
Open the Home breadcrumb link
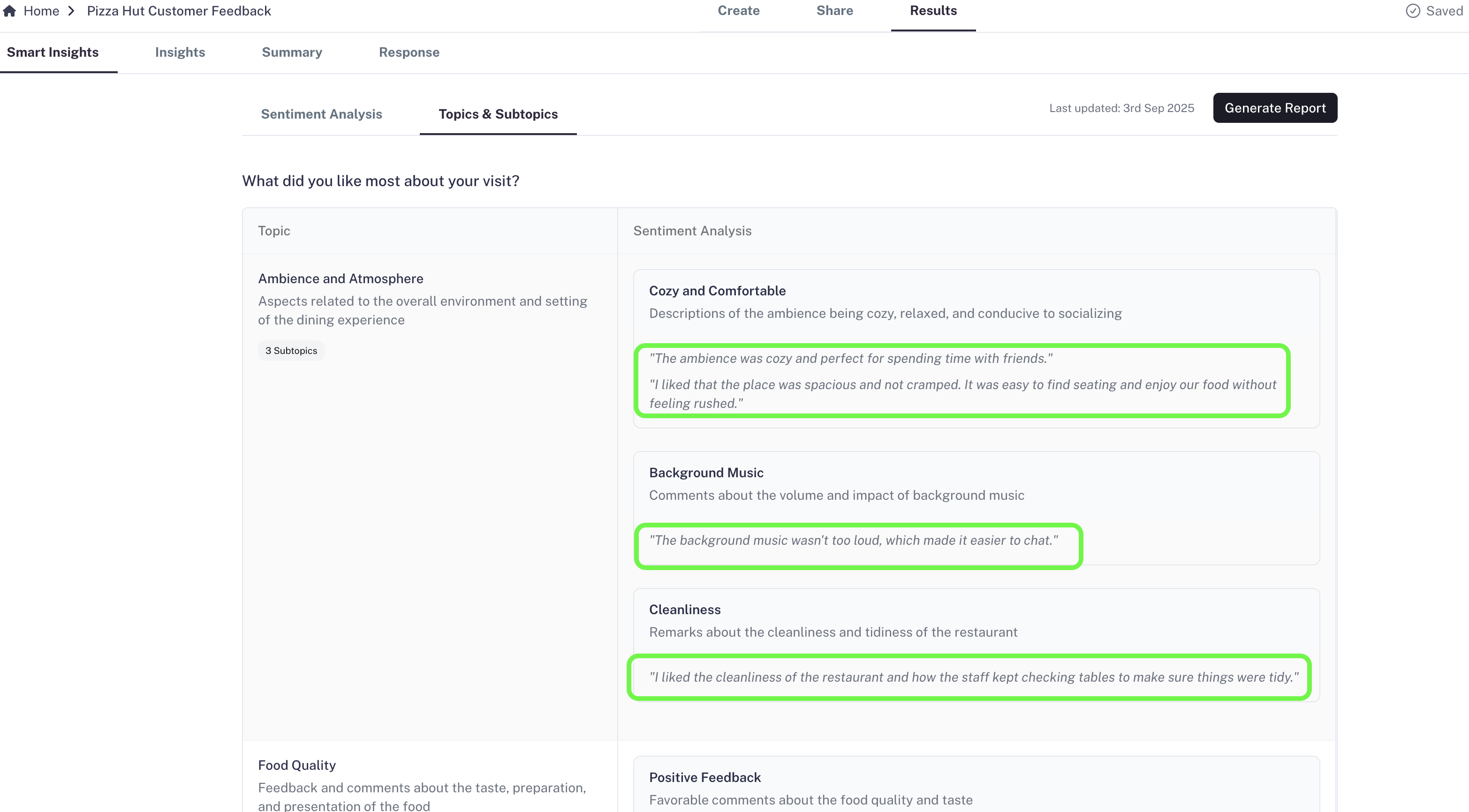41,11
